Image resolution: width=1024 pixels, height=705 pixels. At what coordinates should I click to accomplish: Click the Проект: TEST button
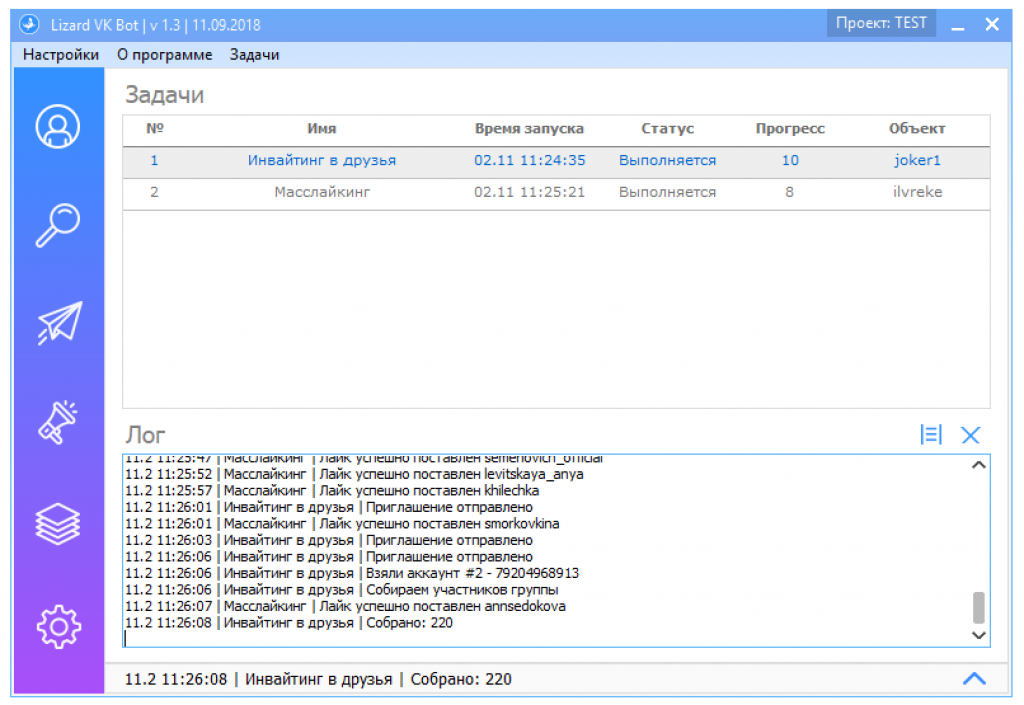(881, 24)
